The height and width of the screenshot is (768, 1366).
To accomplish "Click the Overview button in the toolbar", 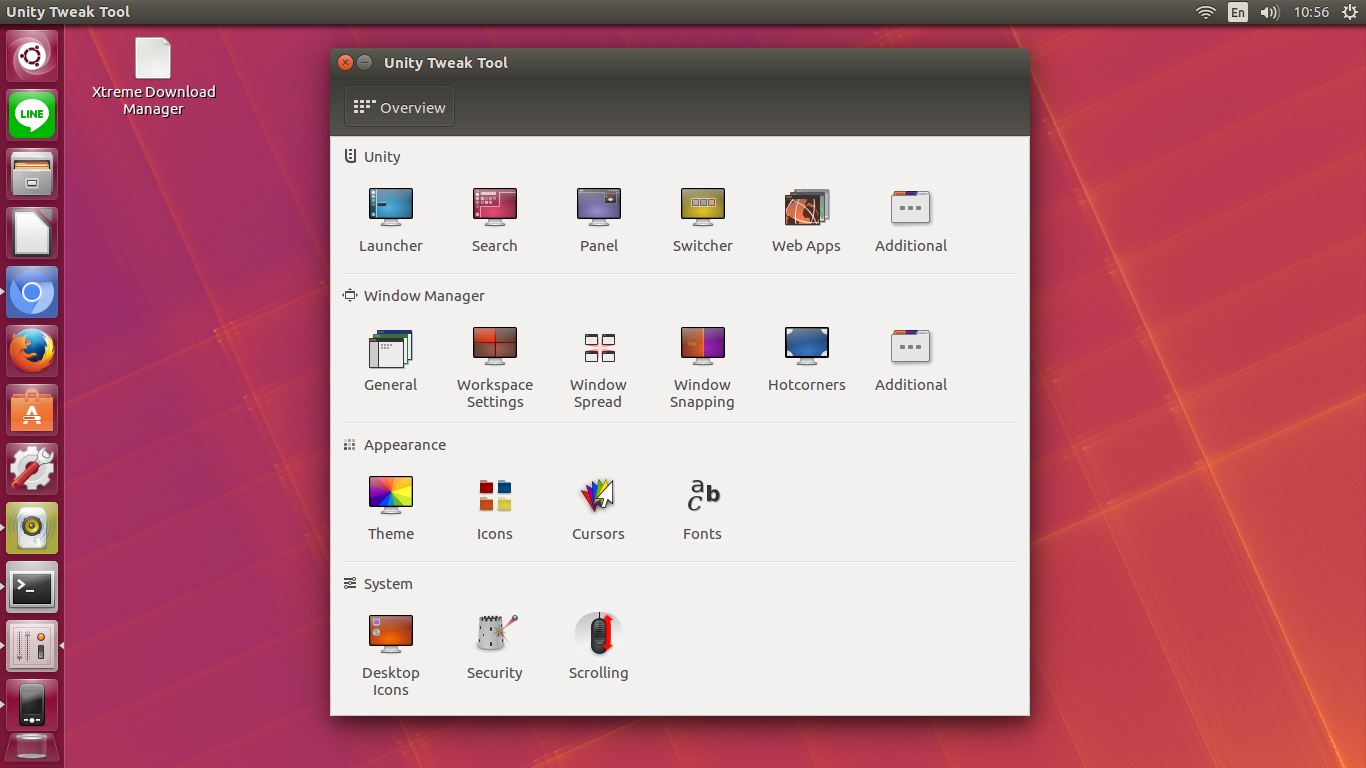I will tap(399, 107).
